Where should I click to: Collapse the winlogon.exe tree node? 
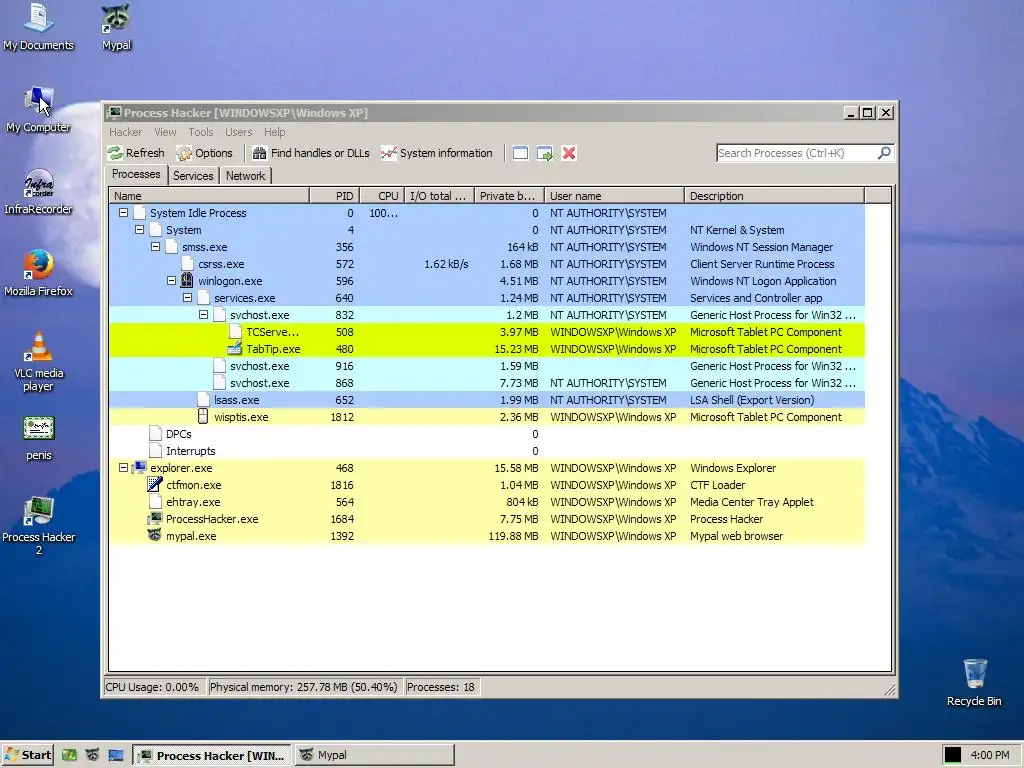click(171, 281)
